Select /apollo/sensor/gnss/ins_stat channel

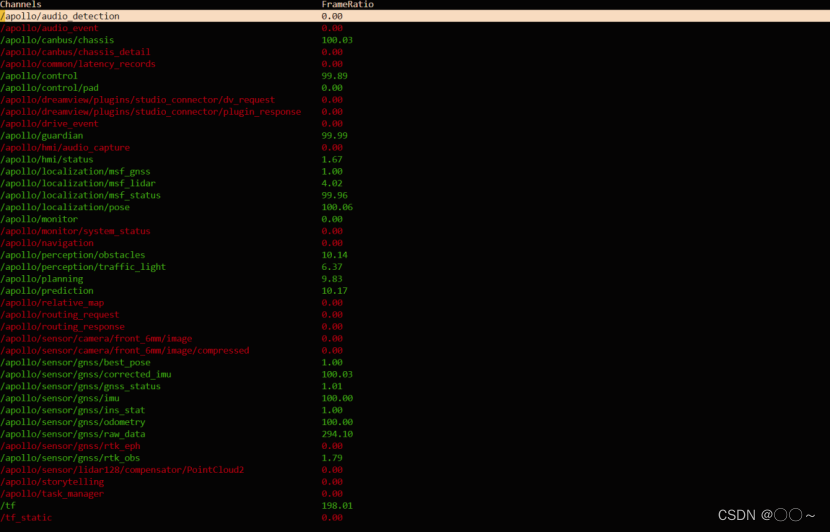click(x=73, y=410)
